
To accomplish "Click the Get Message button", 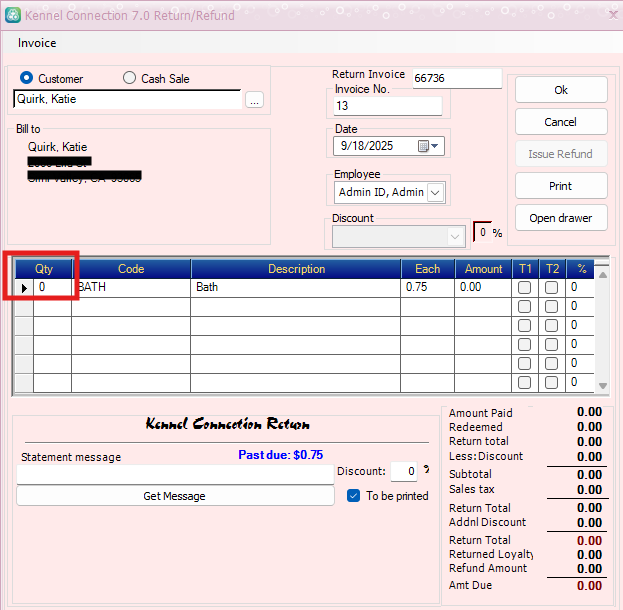I will click(x=175, y=496).
